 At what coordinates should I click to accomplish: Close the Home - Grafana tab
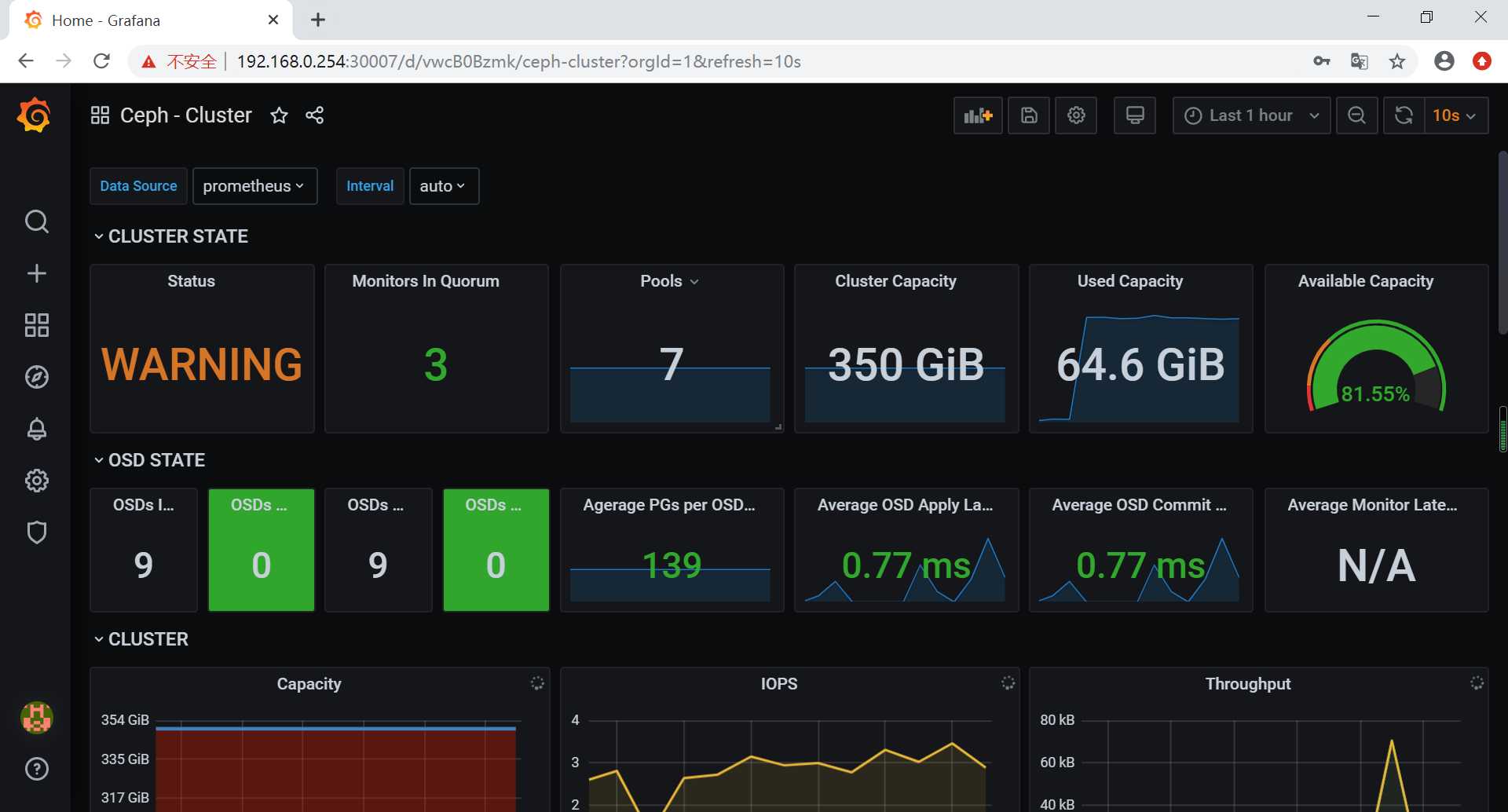pos(273,20)
